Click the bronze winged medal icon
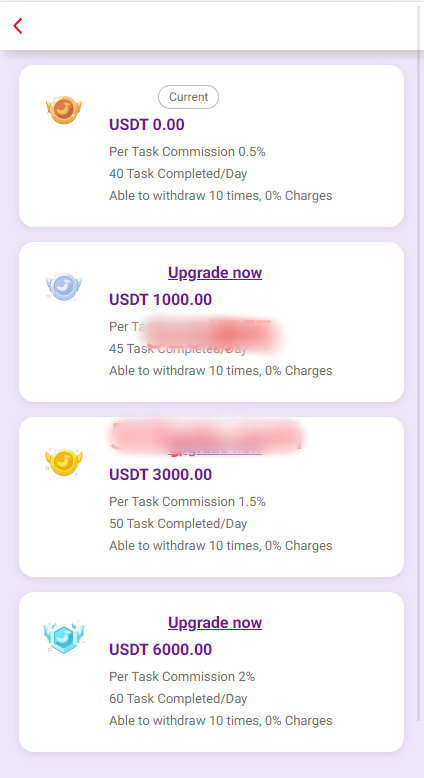Image resolution: width=424 pixels, height=778 pixels. [x=63, y=110]
